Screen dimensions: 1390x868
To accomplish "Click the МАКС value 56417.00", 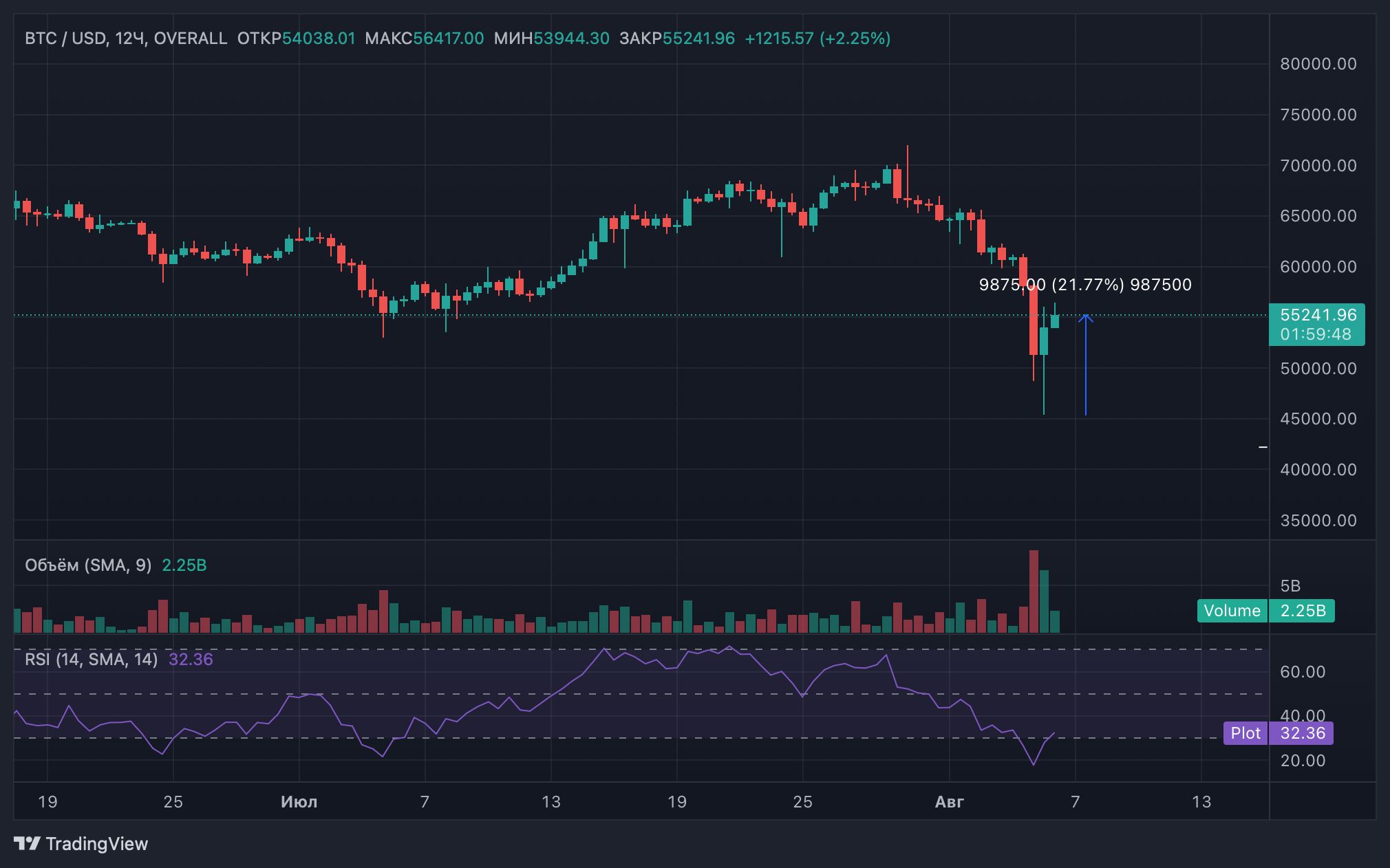I will coord(448,39).
